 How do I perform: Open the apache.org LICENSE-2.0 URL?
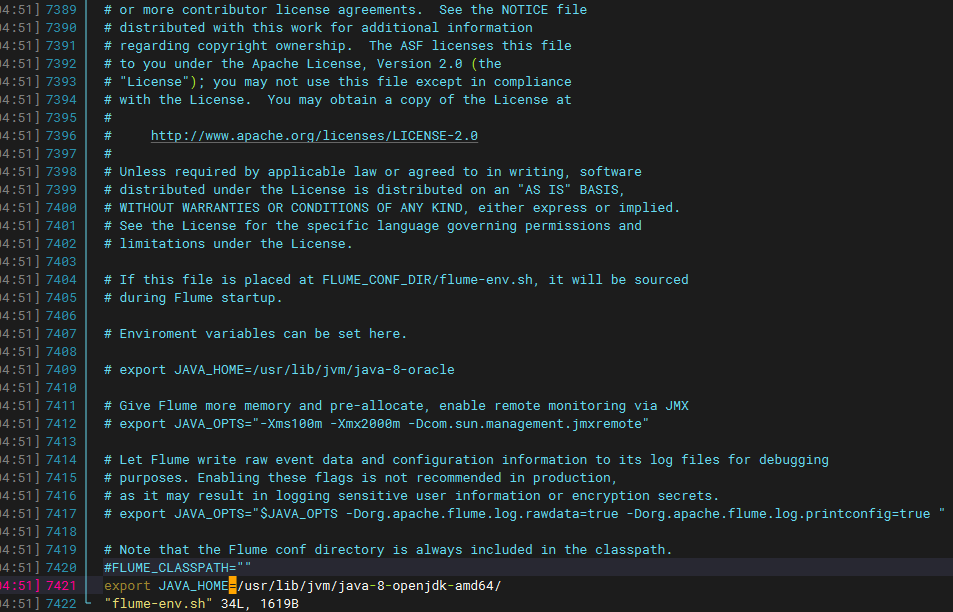tap(314, 136)
